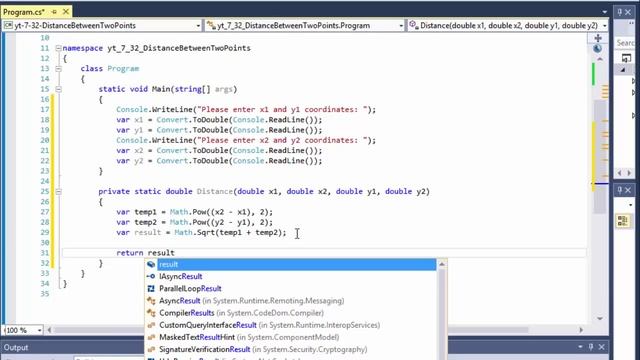Click the Search box in right panel
Image resolution: width=640 pixels, height=360 pixels.
tap(625, 42)
